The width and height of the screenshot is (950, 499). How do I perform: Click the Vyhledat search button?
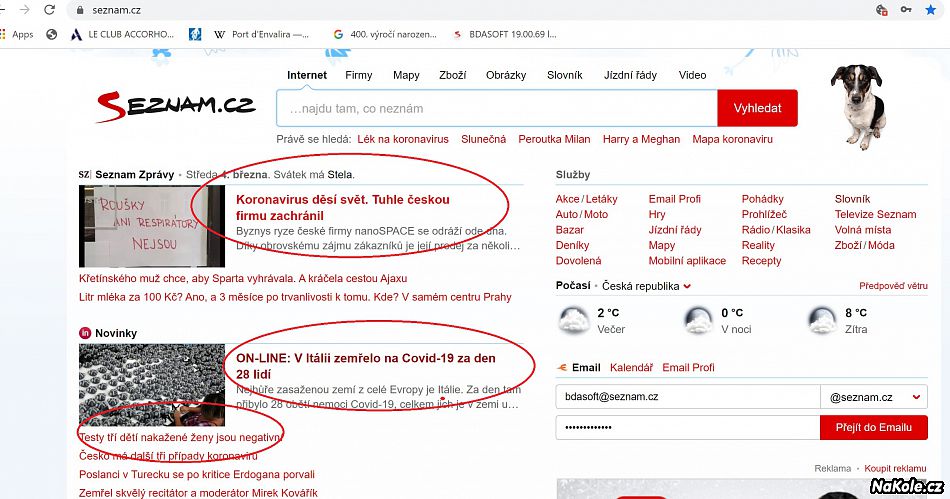coord(757,108)
